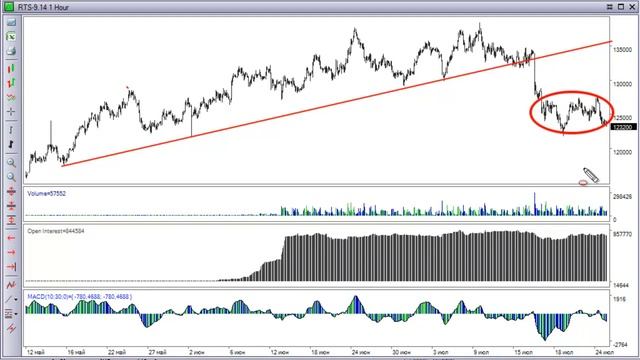Click the '2 июн' date label
Viewport: 640px width, 360px height.
197,352
